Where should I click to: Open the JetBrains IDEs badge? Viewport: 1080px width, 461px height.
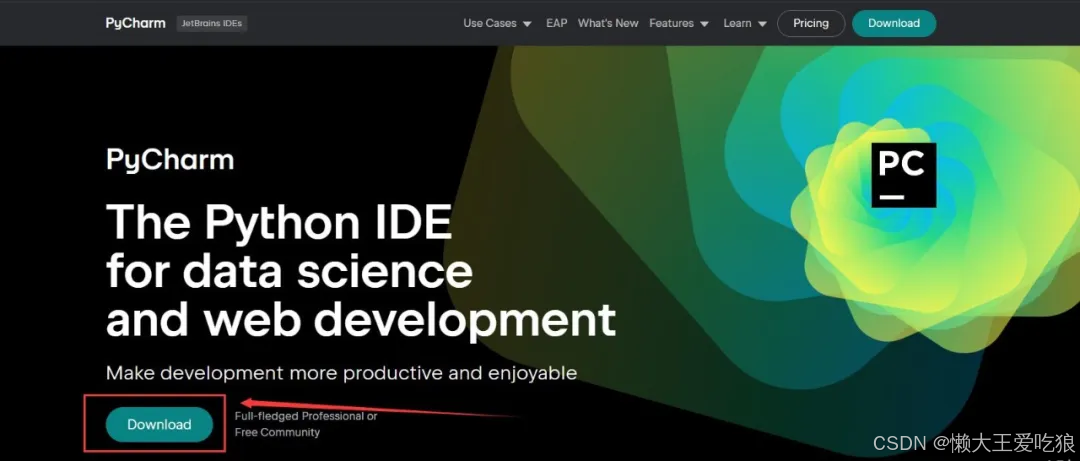[212, 23]
